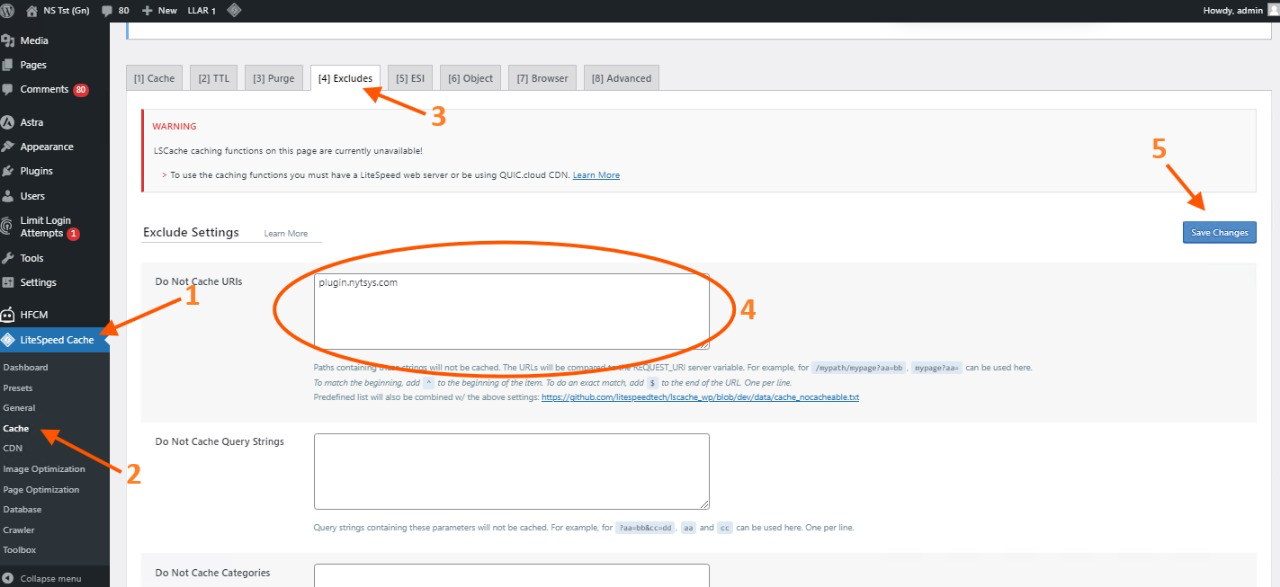The width and height of the screenshot is (1280, 587).
Task: Open the WordPress logo menu
Action: (x=10, y=10)
